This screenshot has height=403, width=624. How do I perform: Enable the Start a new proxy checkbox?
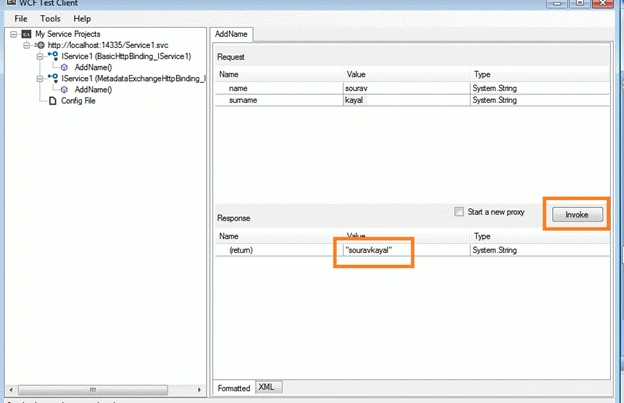click(x=459, y=212)
